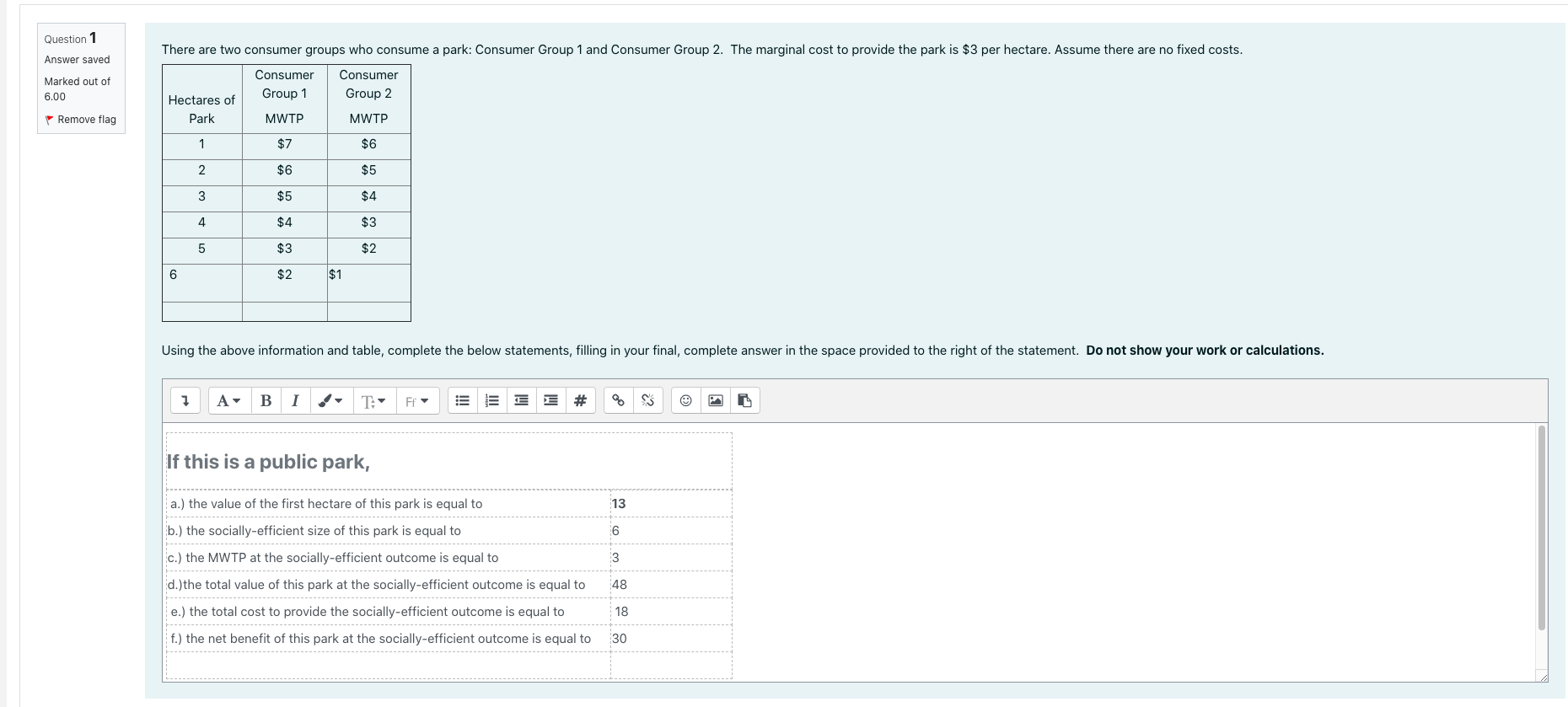
Task: Click the editor resize handle corner
Action: click(1543, 677)
